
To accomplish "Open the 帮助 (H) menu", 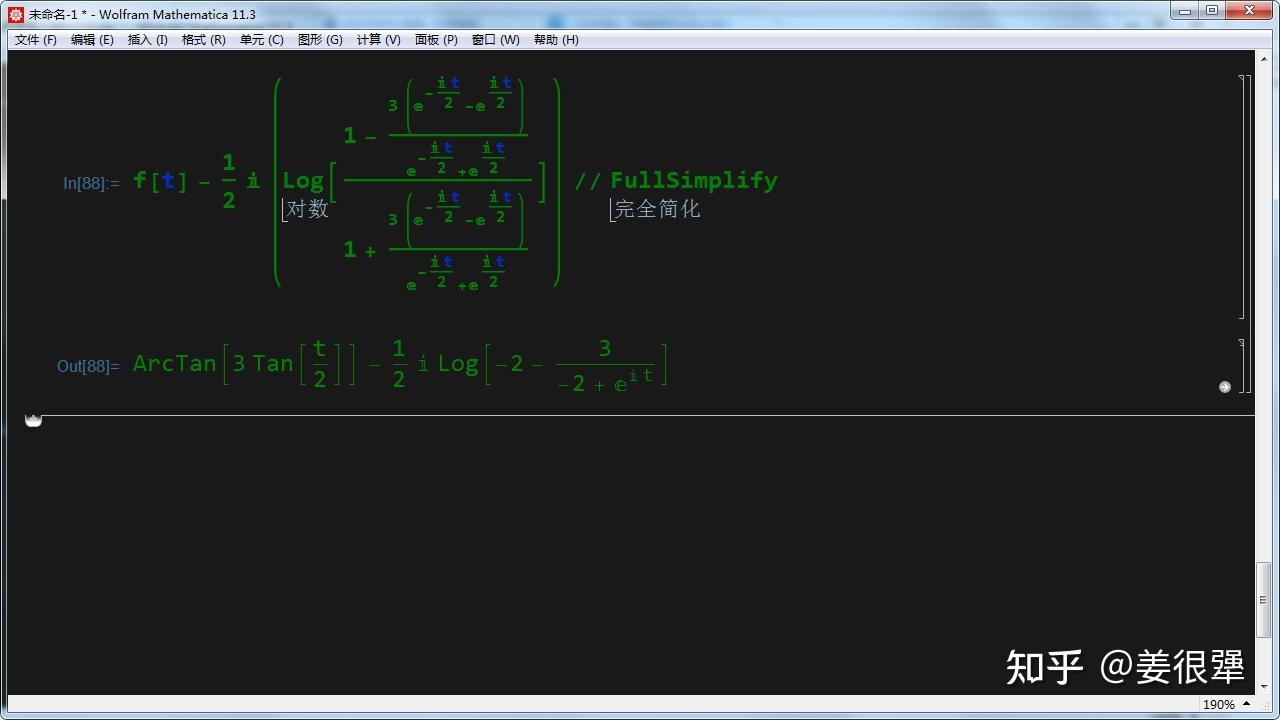I will 556,40.
